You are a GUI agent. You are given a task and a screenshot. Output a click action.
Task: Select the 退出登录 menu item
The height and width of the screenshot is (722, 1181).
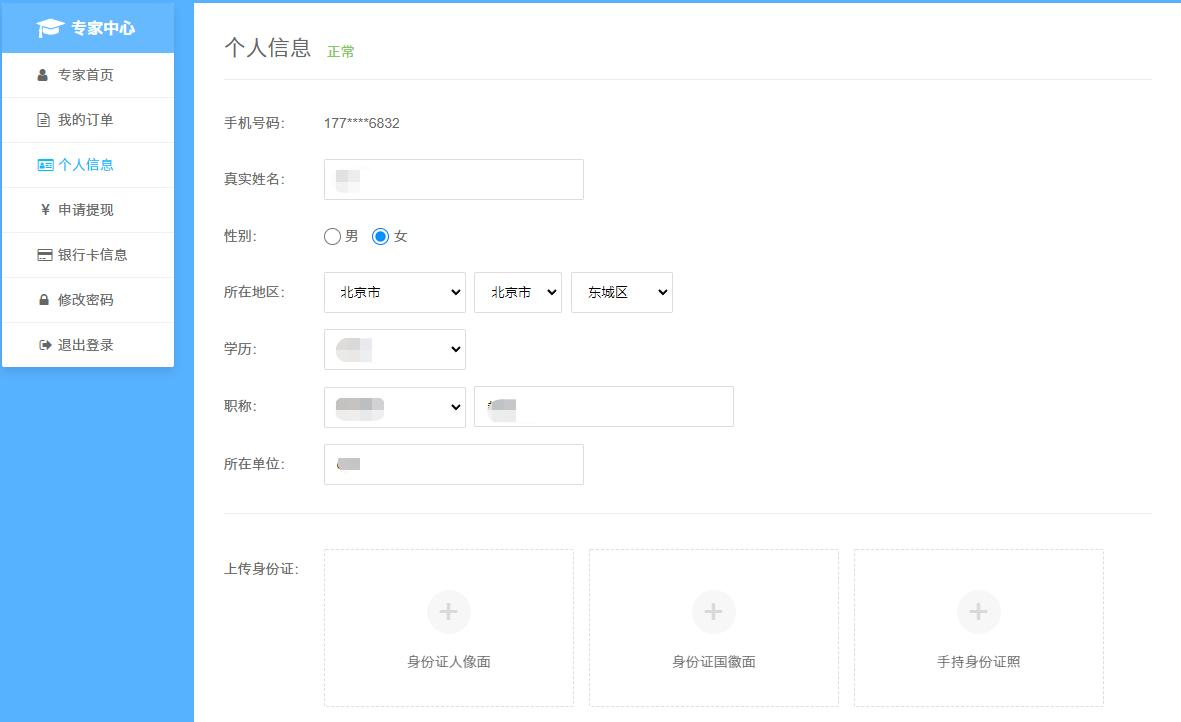(x=88, y=345)
